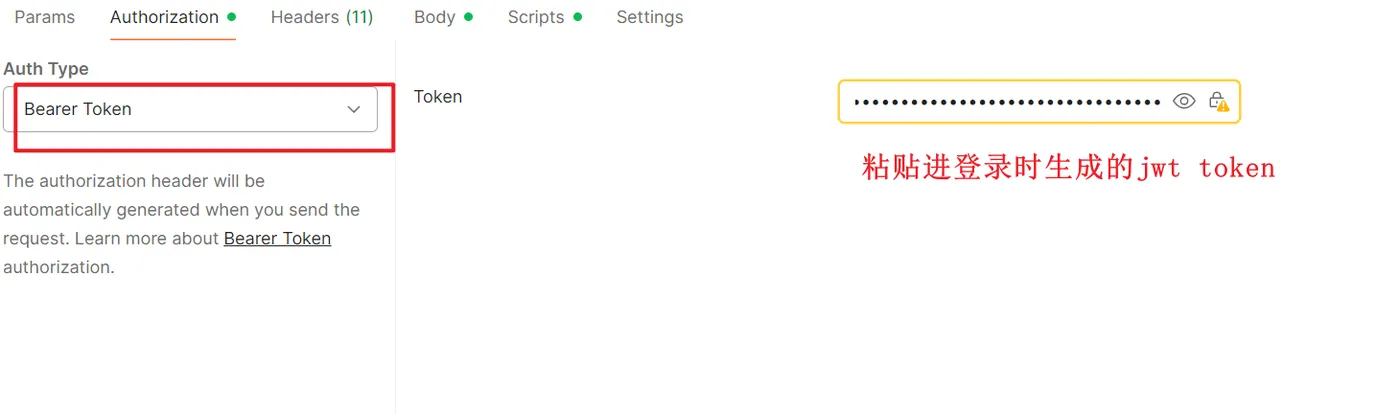Follow the Bearer Token documentation link
The image size is (1400, 414).
point(277,238)
